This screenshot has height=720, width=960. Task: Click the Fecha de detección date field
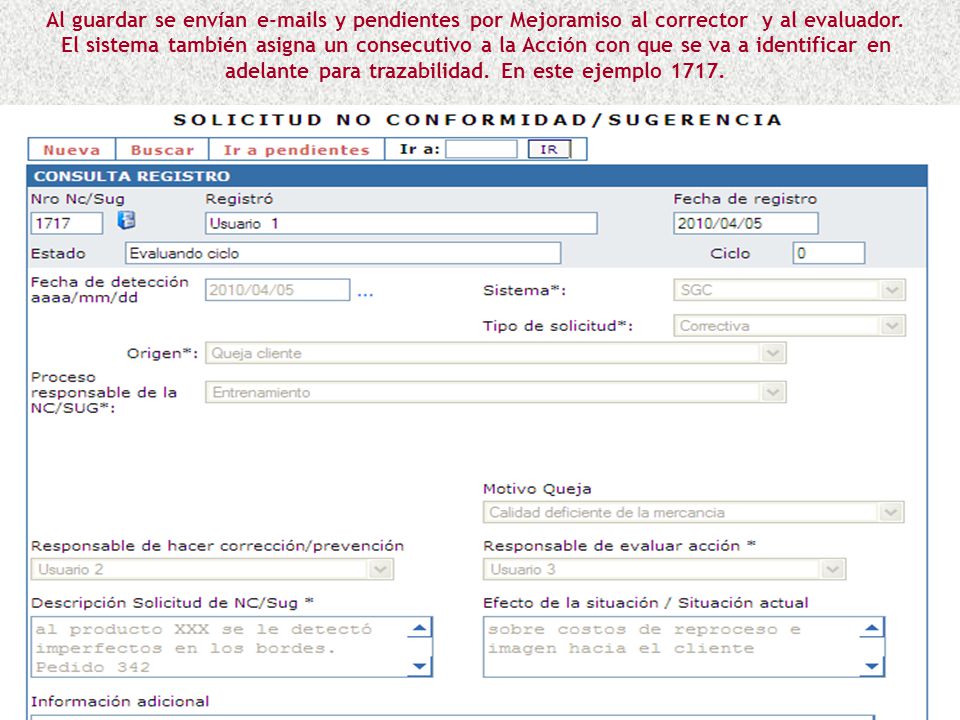pos(277,290)
